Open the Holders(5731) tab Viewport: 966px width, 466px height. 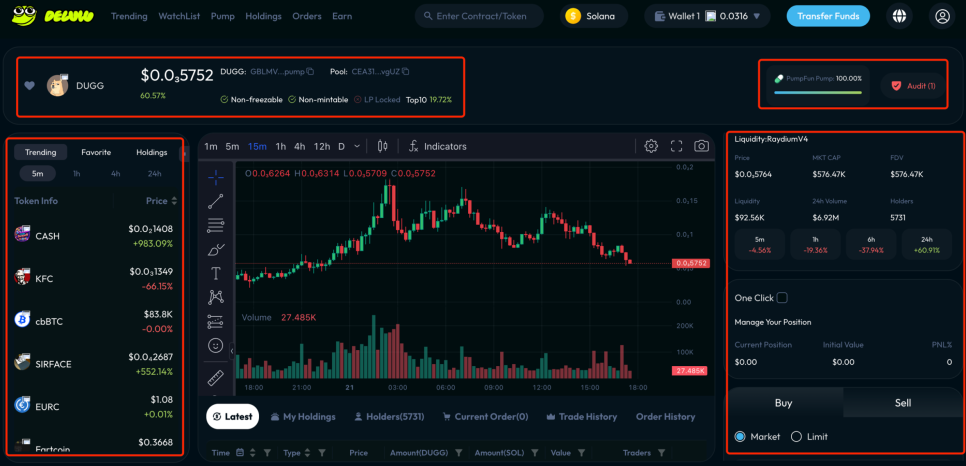(389, 417)
